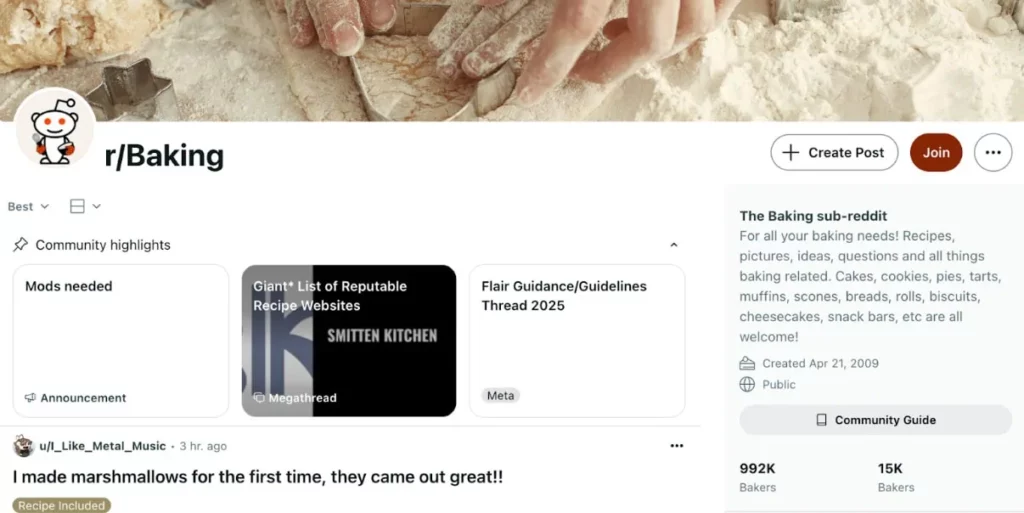The width and height of the screenshot is (1024, 513).
Task: Open the Giant List of Reputable Recipe Websites card
Action: [x=349, y=341]
